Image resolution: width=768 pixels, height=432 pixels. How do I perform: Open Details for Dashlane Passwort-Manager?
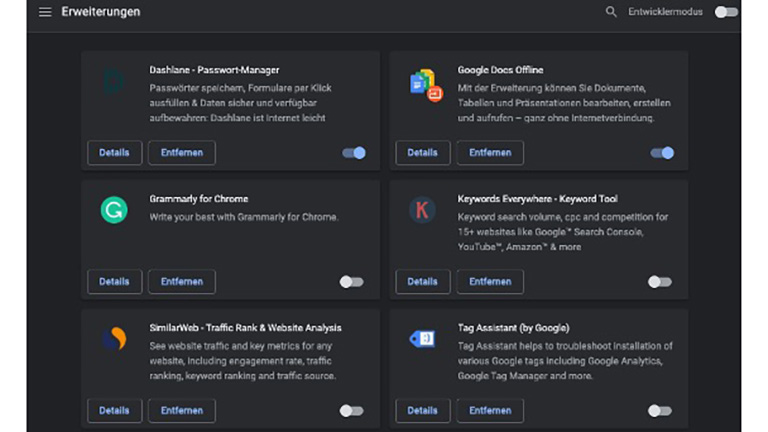coord(114,153)
